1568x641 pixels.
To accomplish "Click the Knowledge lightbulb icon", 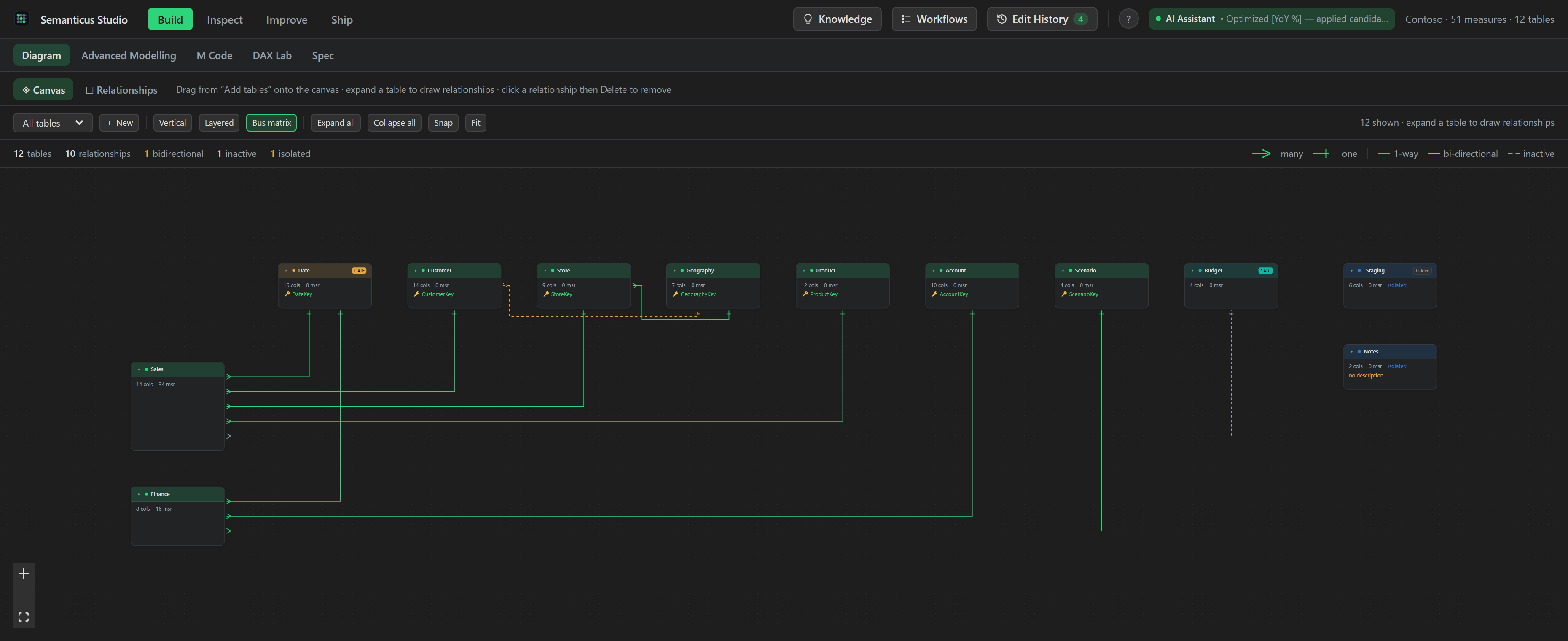I will point(808,19).
